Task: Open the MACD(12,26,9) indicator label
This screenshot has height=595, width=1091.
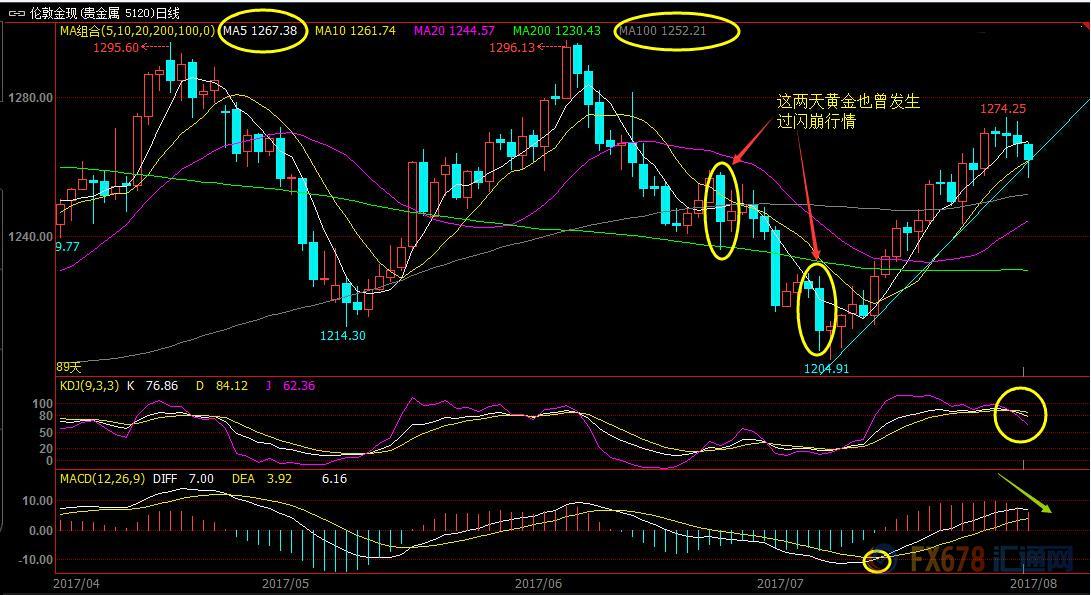Action: coord(103,479)
